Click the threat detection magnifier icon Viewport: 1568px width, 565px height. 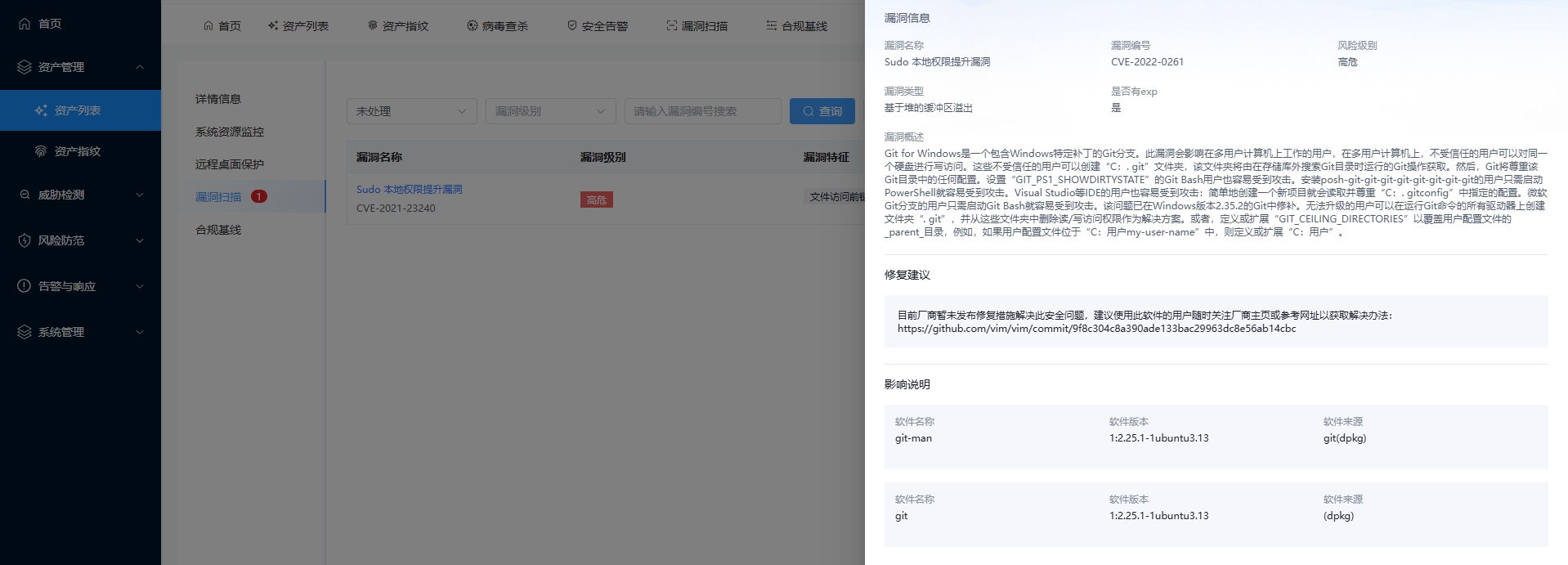pos(25,195)
